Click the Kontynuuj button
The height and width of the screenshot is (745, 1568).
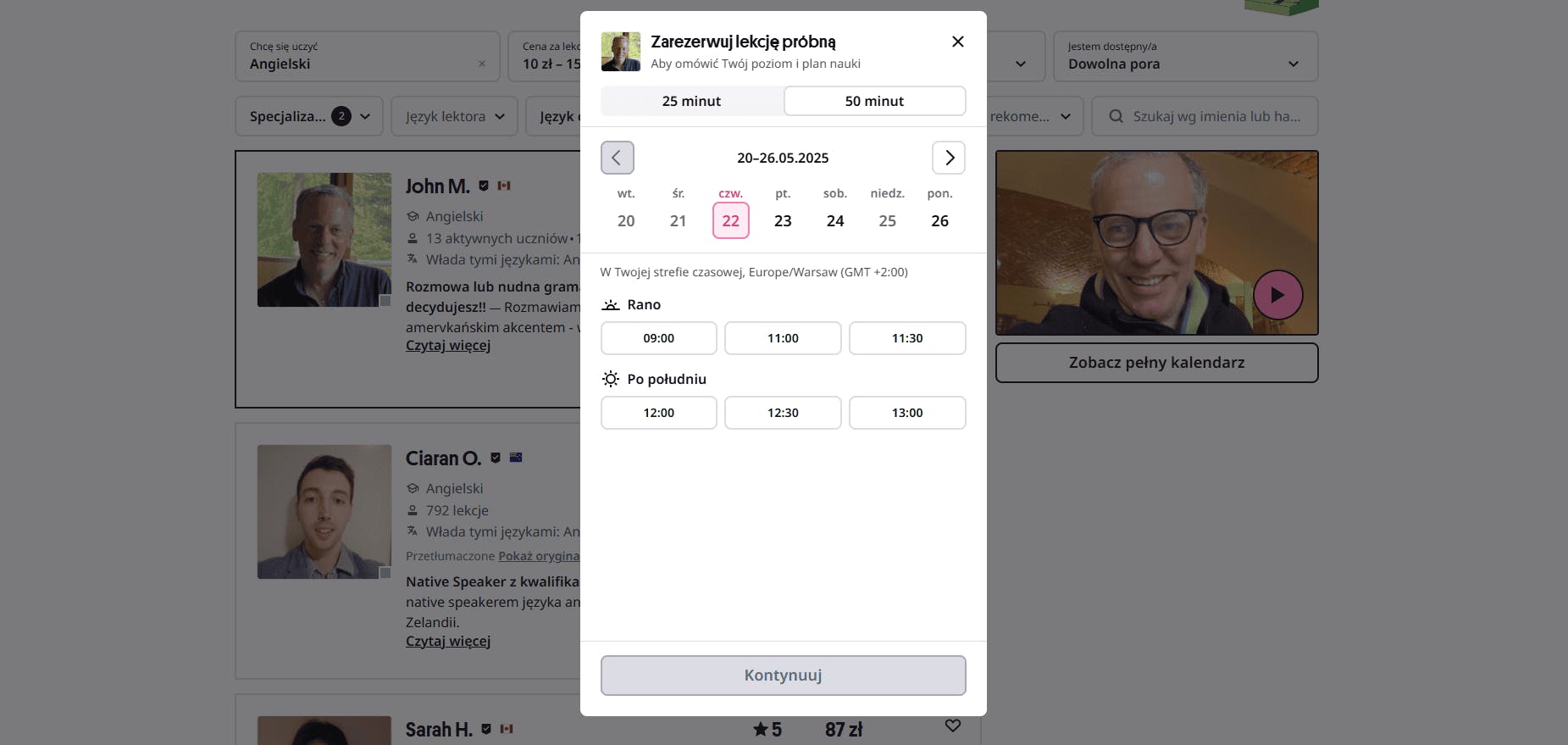784,676
